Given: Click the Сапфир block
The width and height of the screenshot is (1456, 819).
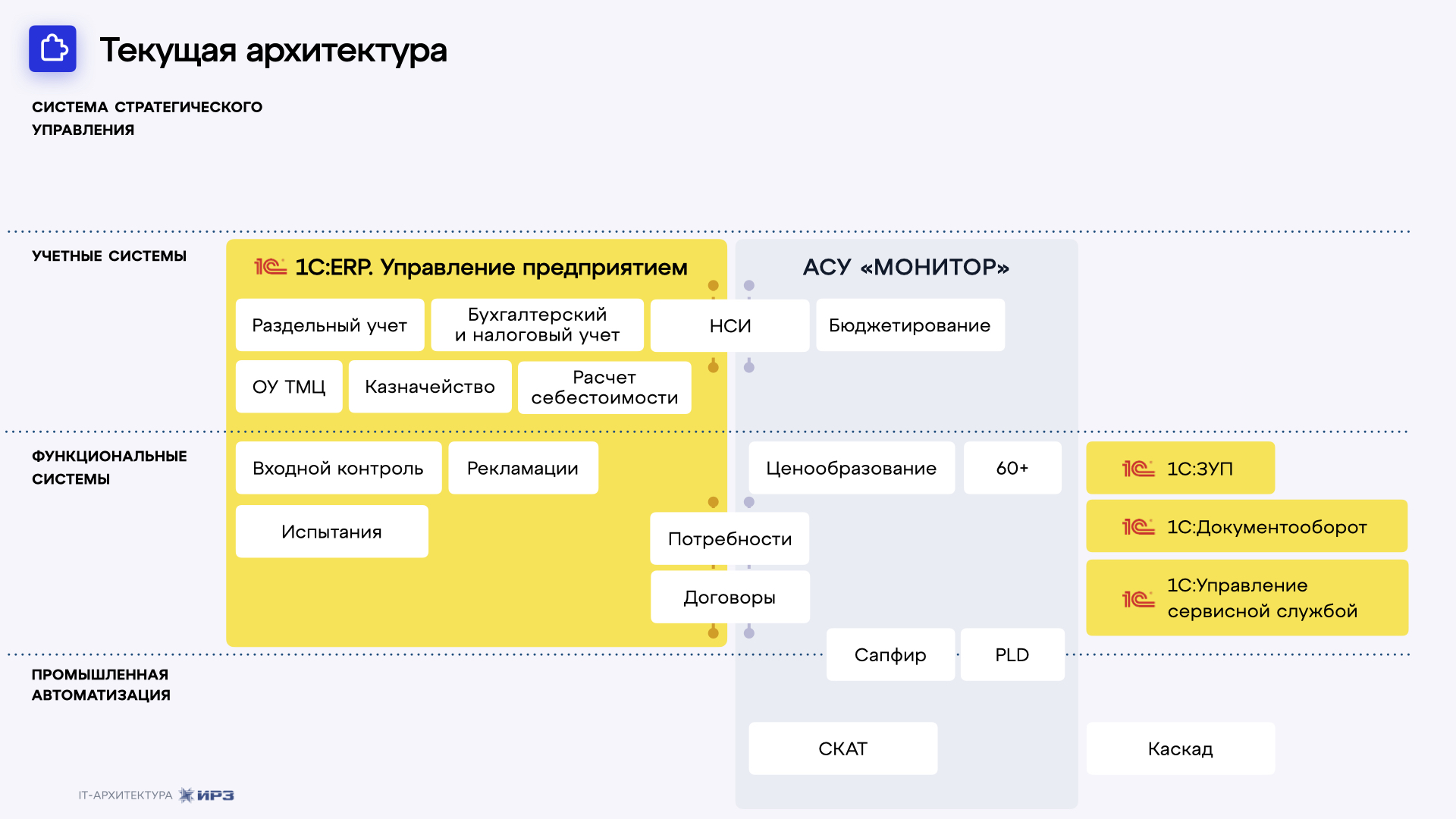Looking at the screenshot, I should (x=890, y=654).
